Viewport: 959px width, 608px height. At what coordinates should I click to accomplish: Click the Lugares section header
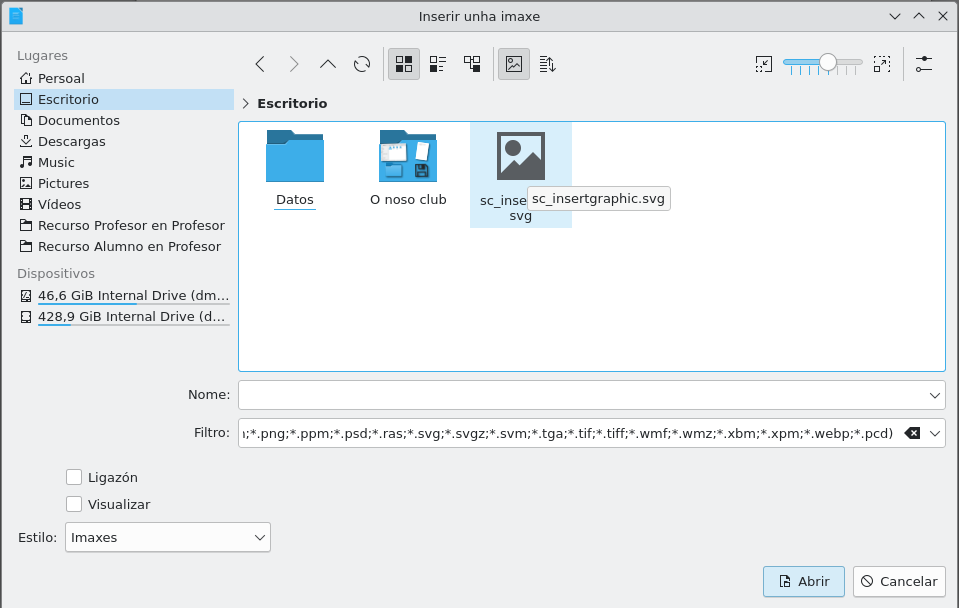click(42, 56)
